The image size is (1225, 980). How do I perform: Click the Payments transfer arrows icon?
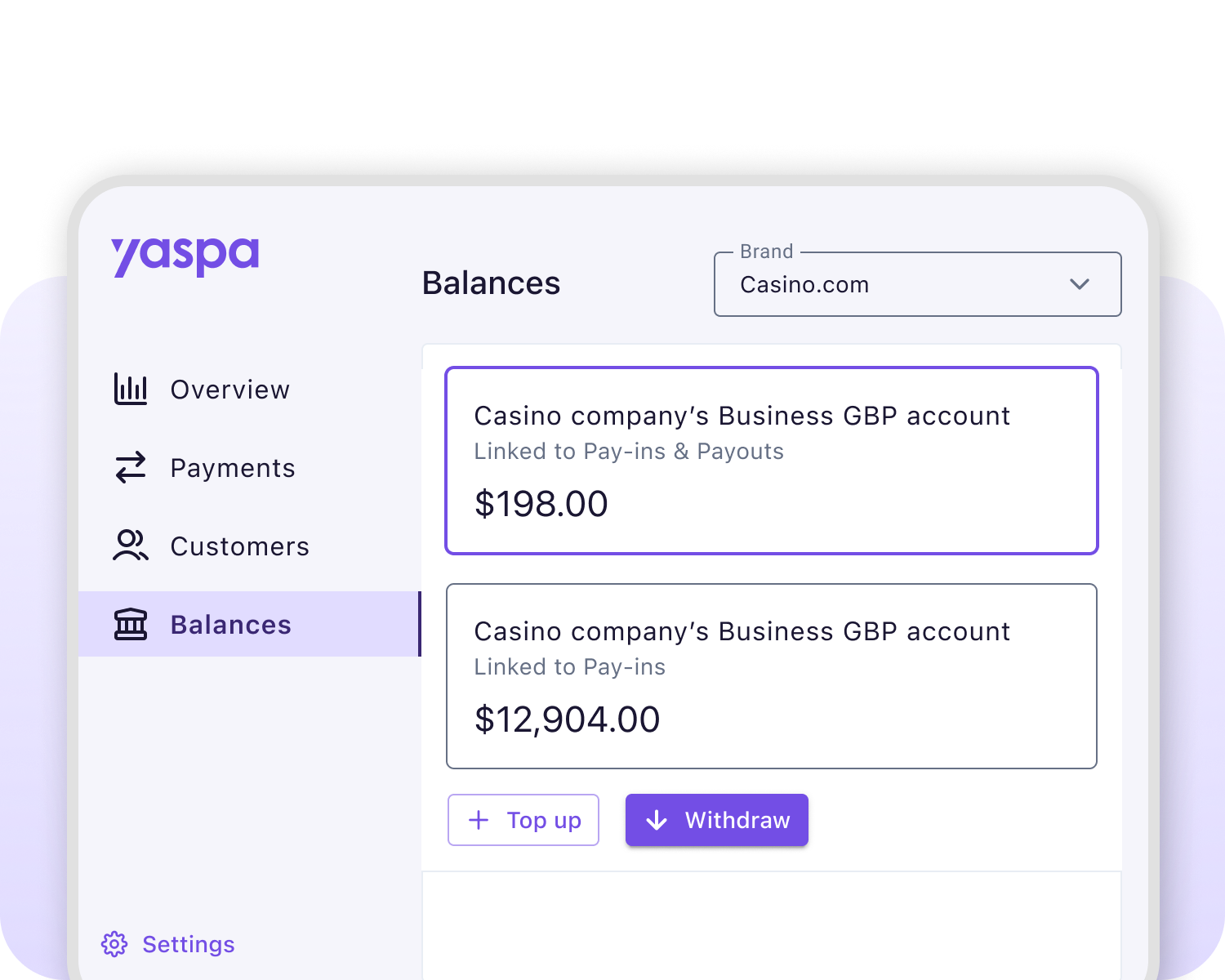[131, 468]
